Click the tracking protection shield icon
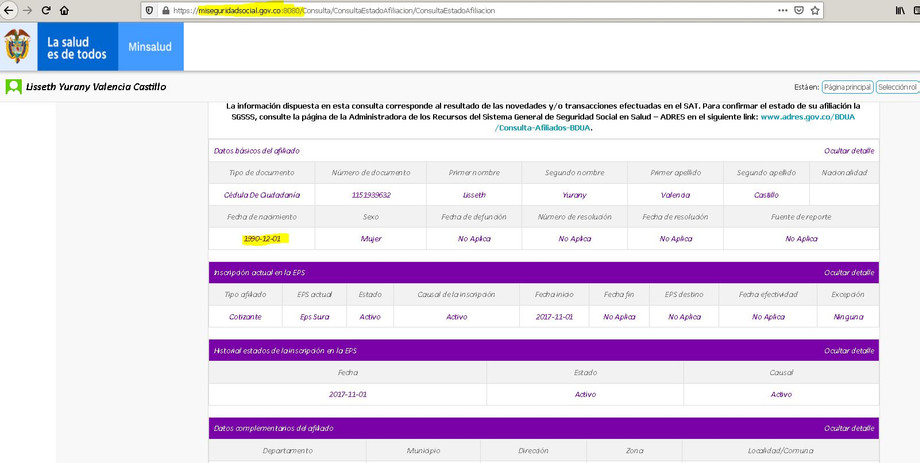 [149, 10]
